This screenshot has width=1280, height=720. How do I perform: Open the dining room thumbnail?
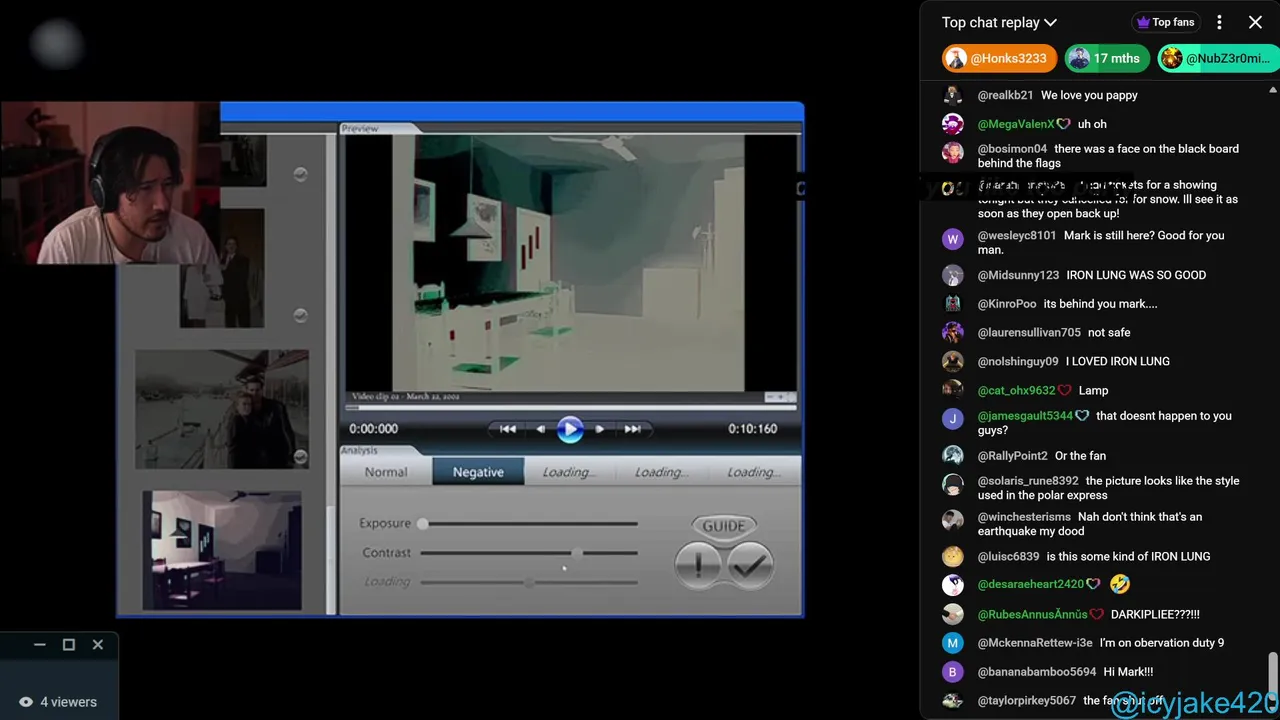click(x=222, y=549)
